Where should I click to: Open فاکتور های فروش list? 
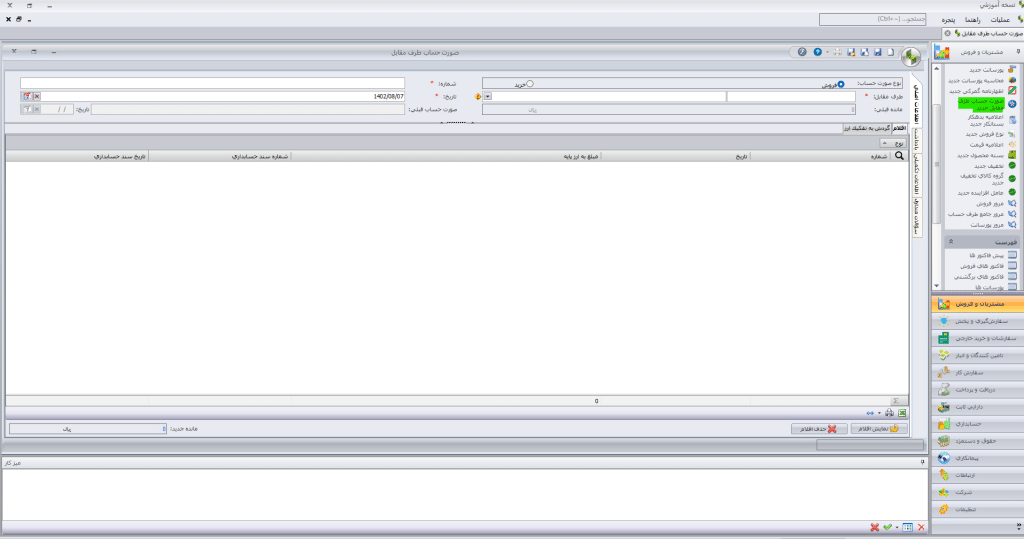coord(983,266)
